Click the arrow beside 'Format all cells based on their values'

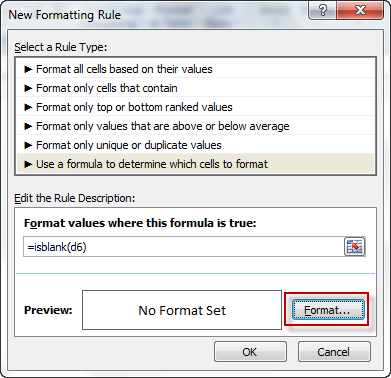click(29, 69)
